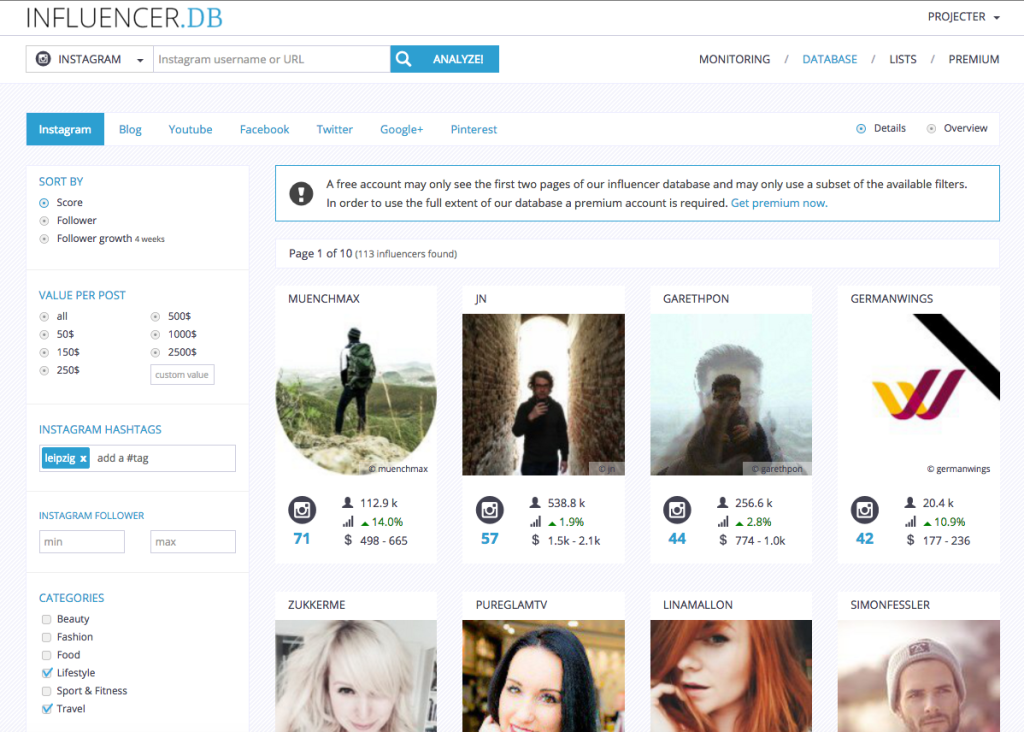
Task: Open the Twitter tab
Action: pyautogui.click(x=334, y=129)
